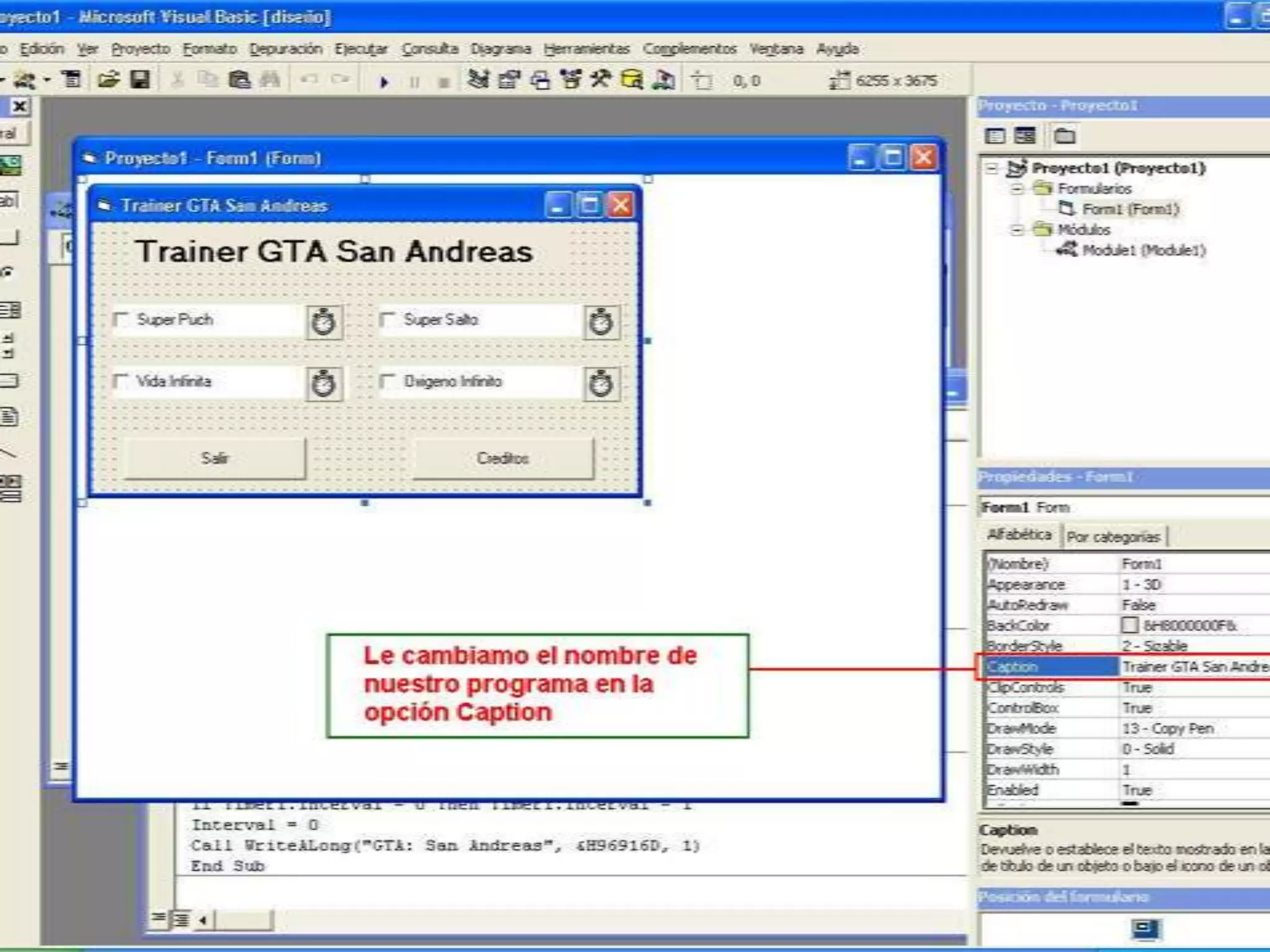Click the View Object icon in Project panel
Viewport: 1270px width, 952px height.
1025,136
